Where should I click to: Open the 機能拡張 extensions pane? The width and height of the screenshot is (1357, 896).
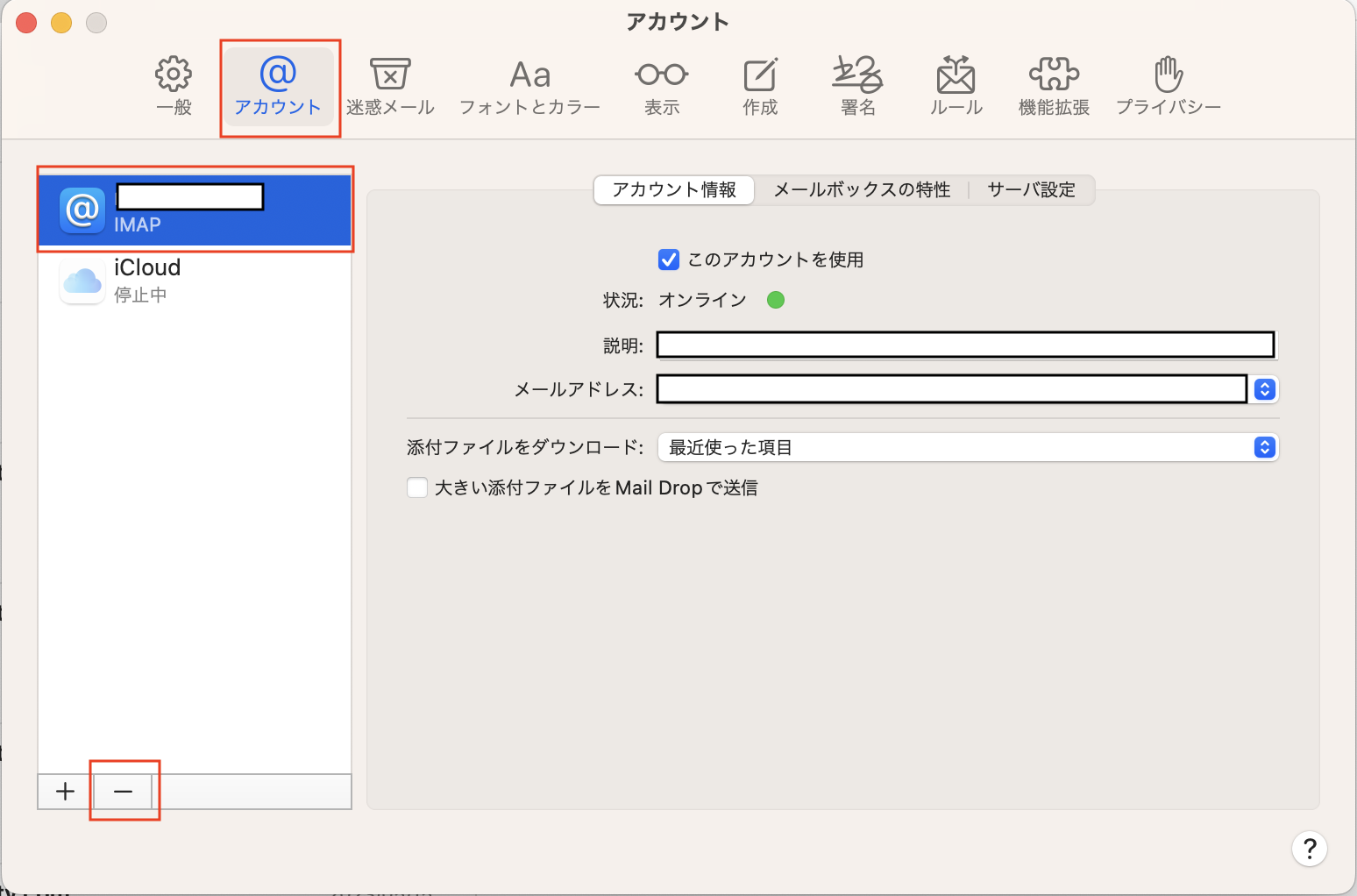point(1054,87)
